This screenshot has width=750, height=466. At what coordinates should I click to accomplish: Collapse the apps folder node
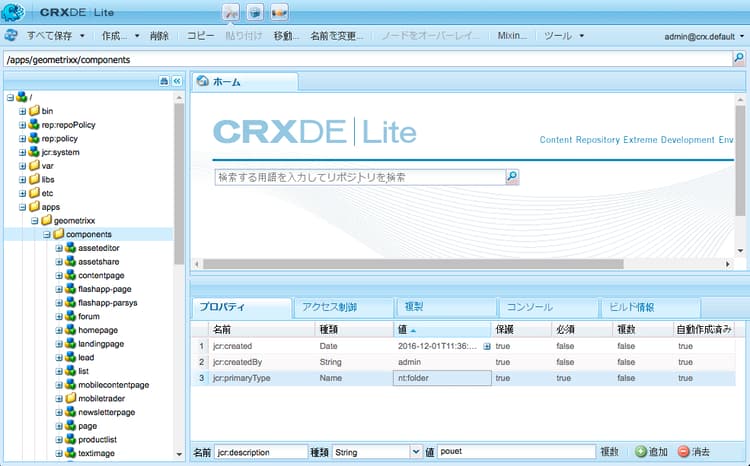[x=22, y=207]
